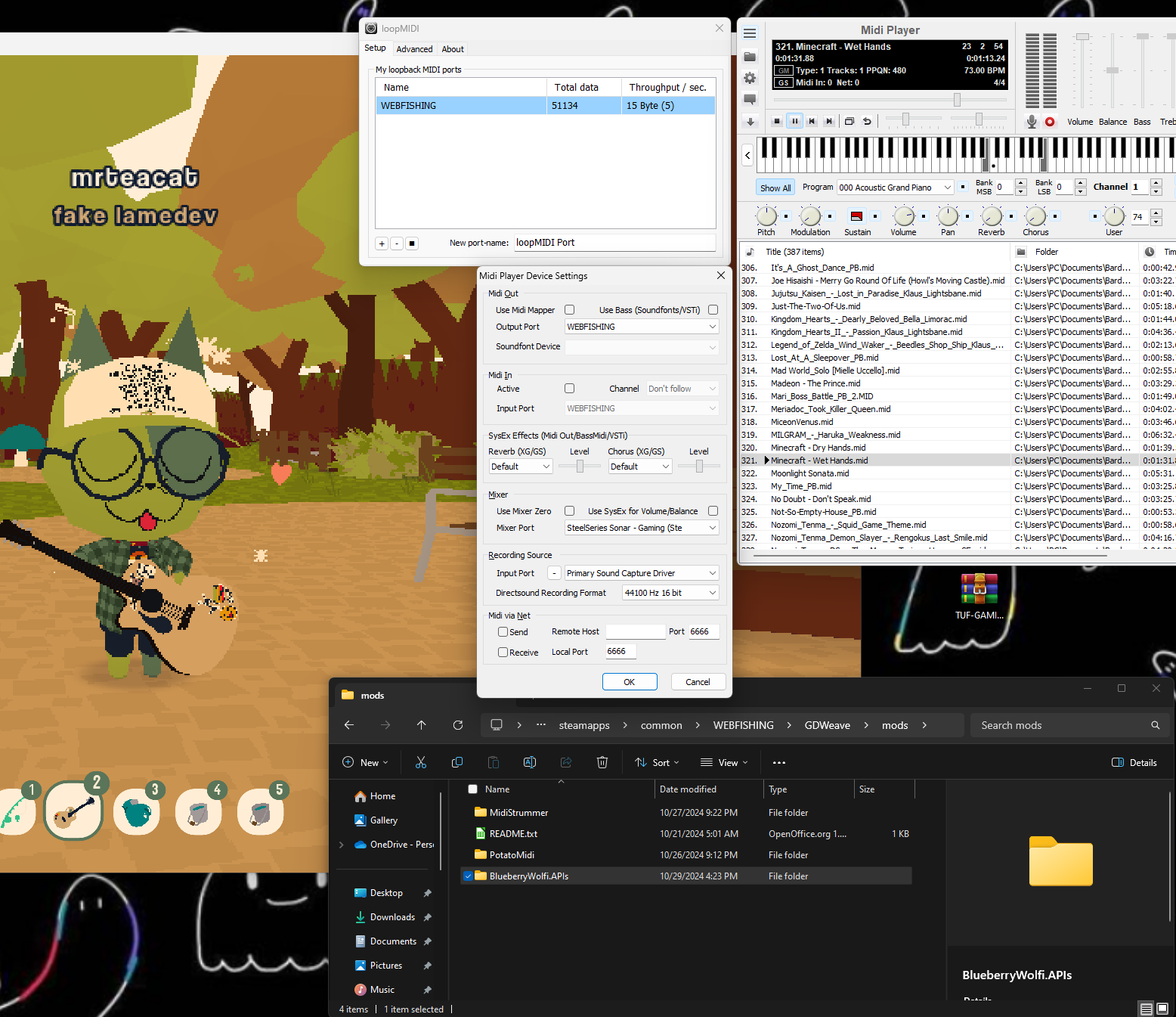The image size is (1176, 1017).
Task: Toggle the Details pane button in Explorer
Action: (1134, 762)
